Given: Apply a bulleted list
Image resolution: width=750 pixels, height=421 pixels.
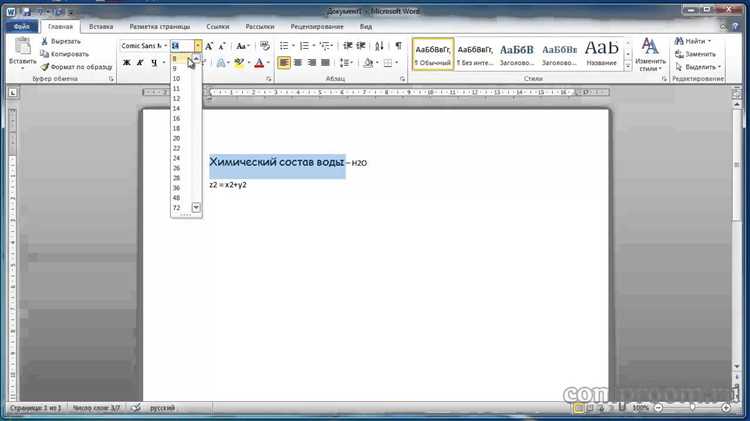Looking at the screenshot, I should (x=284, y=46).
